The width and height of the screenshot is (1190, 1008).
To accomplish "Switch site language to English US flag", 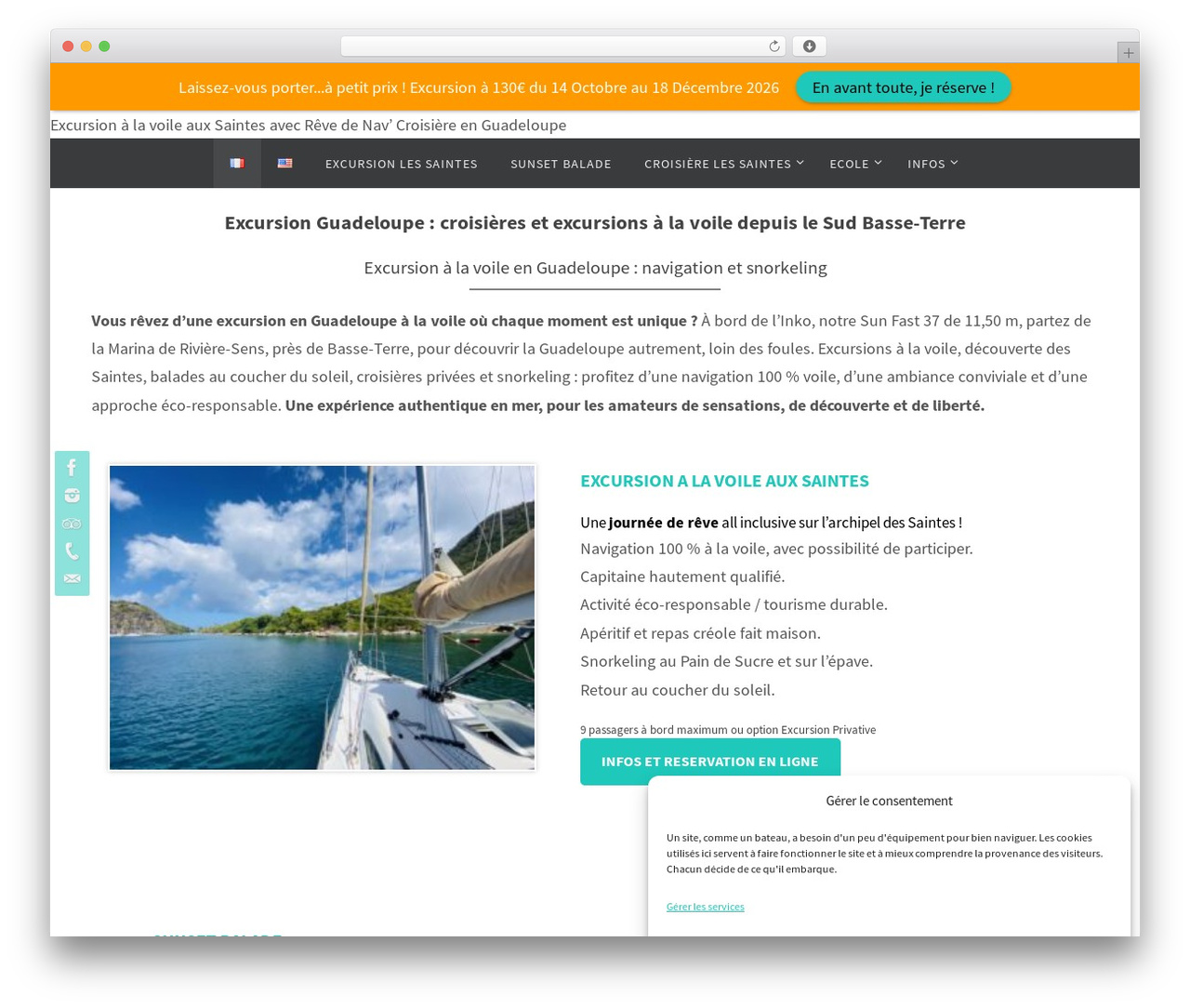I will [x=284, y=164].
